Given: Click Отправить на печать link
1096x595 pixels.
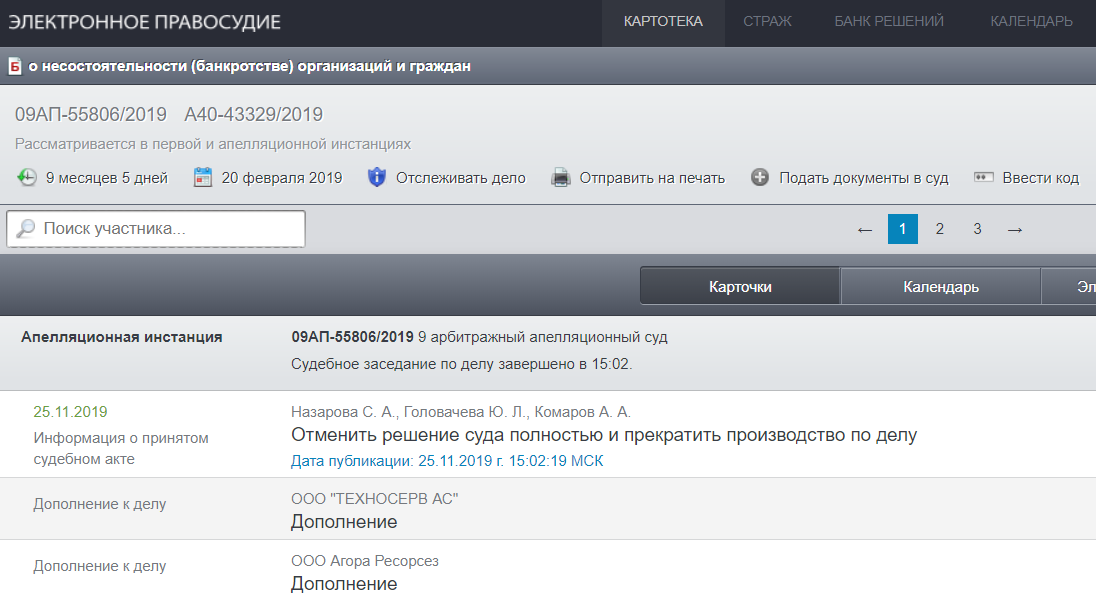Looking at the screenshot, I should tap(652, 178).
